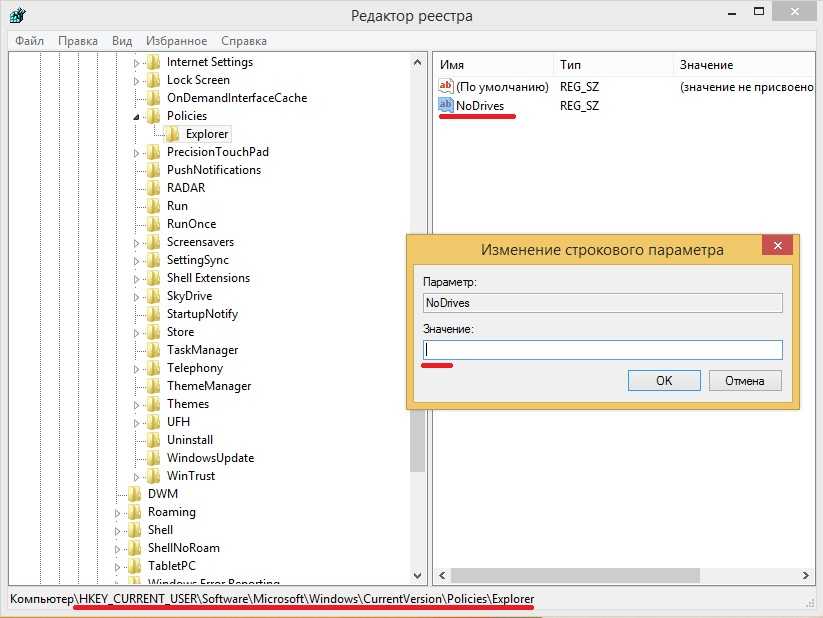Open the Избранное menu
This screenshot has width=823, height=618.
pos(176,41)
